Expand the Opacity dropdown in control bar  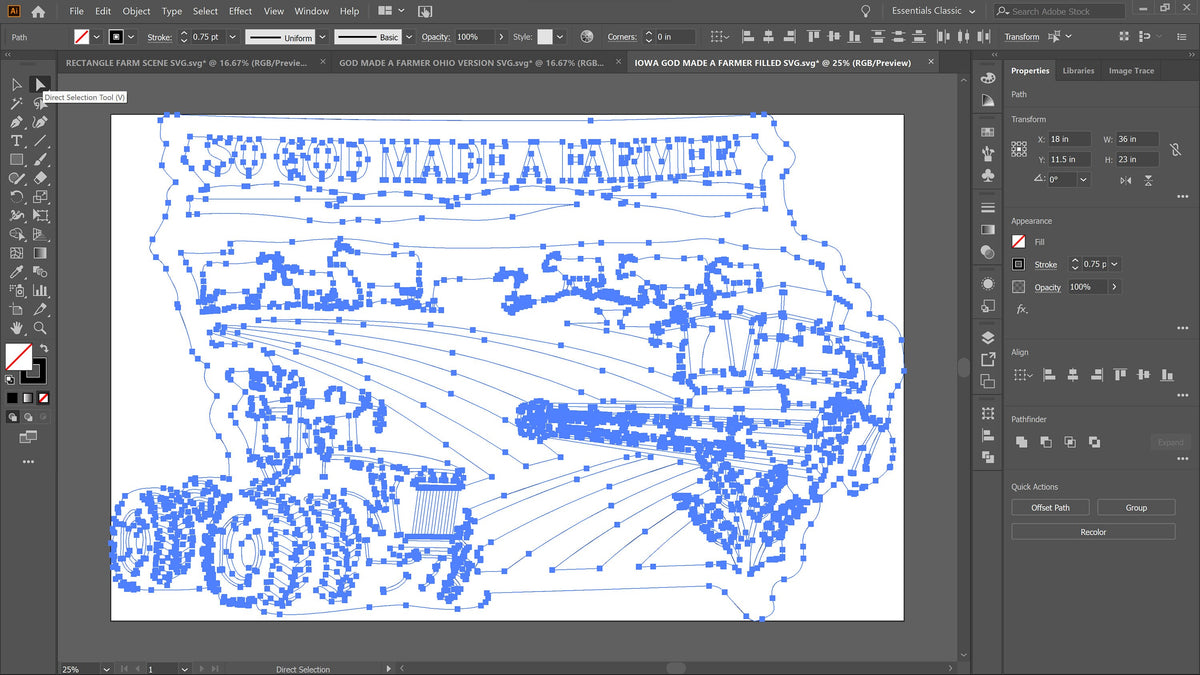(x=501, y=37)
